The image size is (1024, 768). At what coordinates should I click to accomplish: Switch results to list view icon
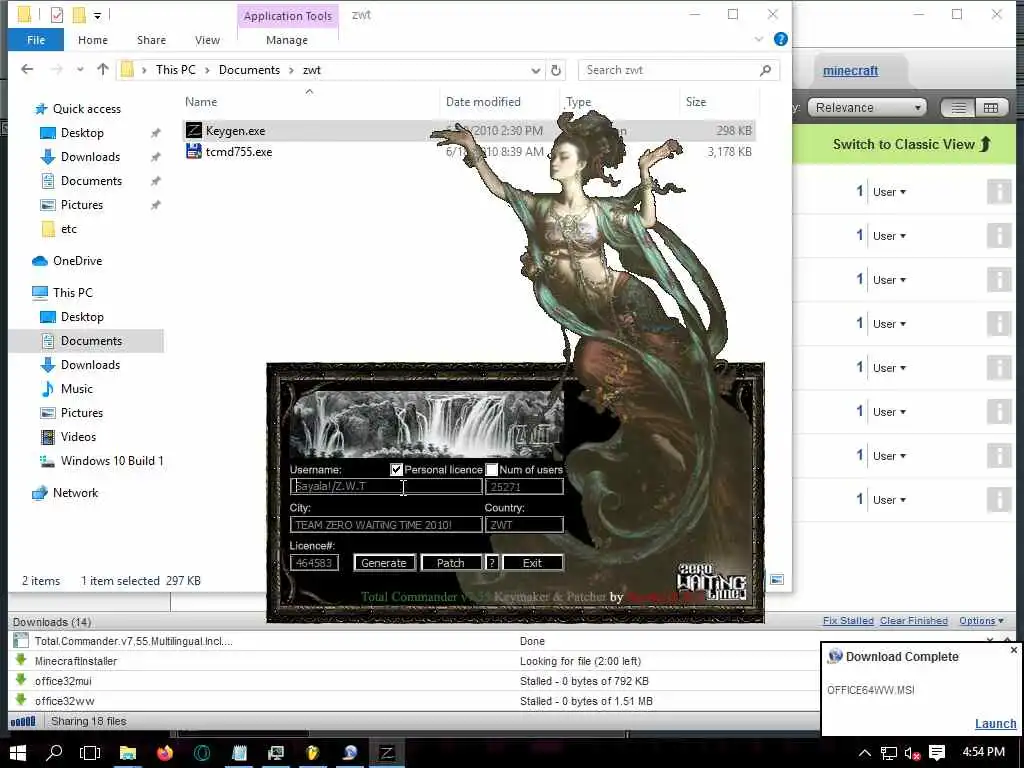pos(958,108)
